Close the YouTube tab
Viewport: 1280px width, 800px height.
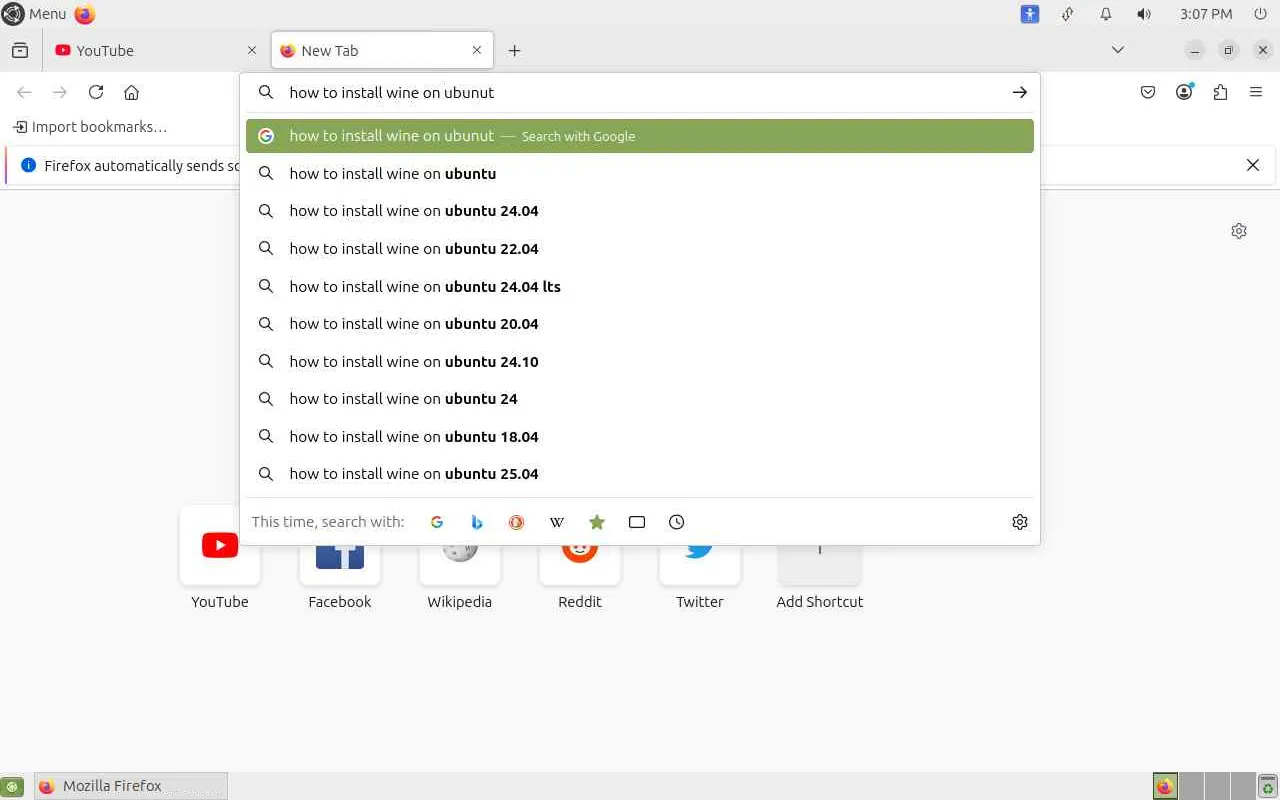point(251,50)
